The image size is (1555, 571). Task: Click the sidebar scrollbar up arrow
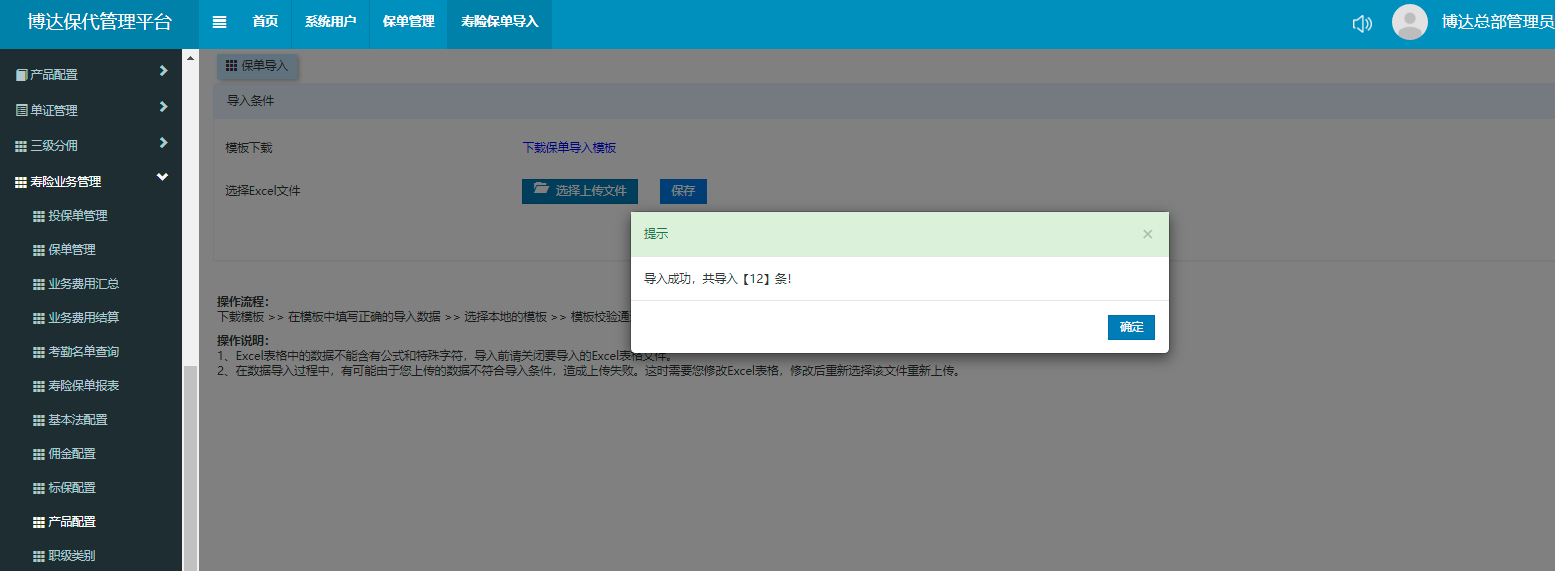pyautogui.click(x=190, y=57)
